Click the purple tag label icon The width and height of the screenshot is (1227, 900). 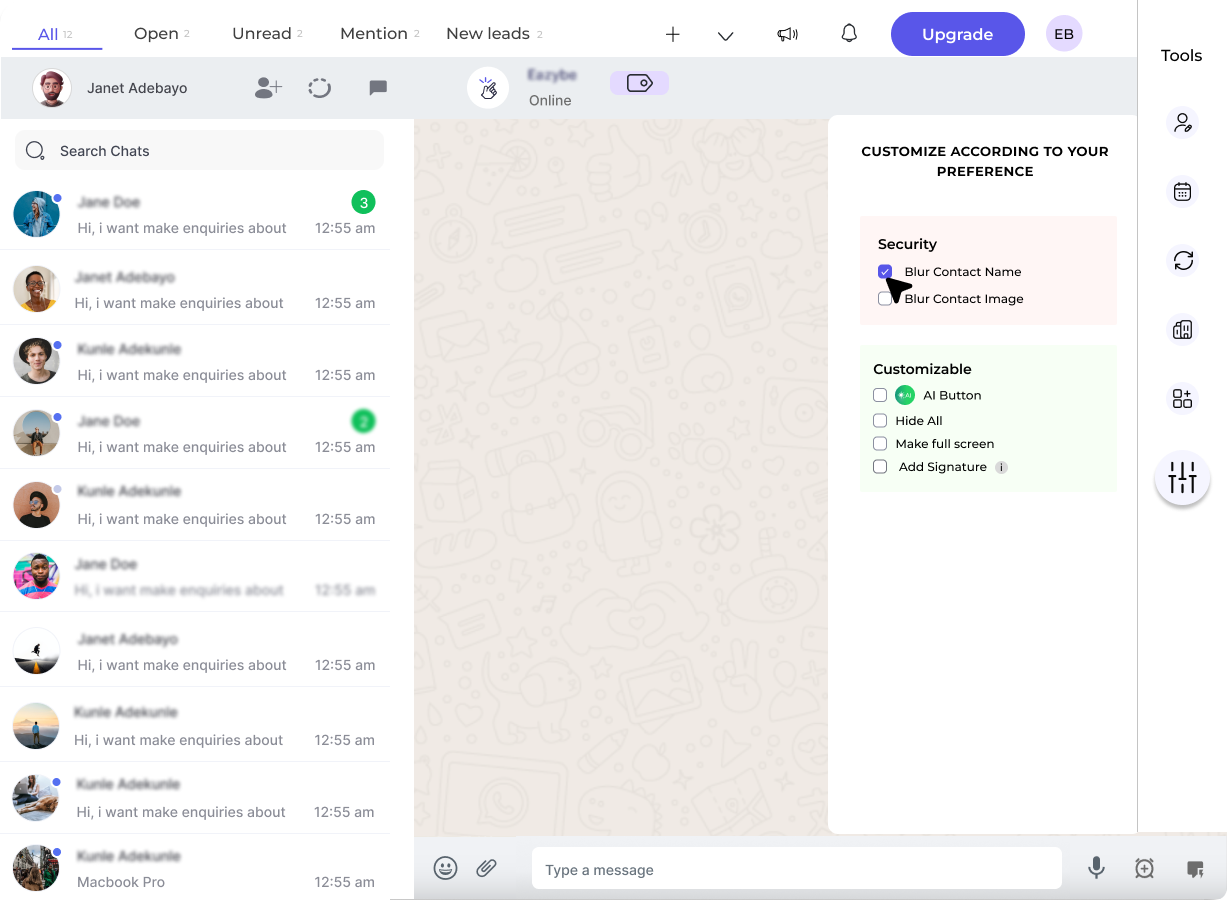(x=639, y=83)
